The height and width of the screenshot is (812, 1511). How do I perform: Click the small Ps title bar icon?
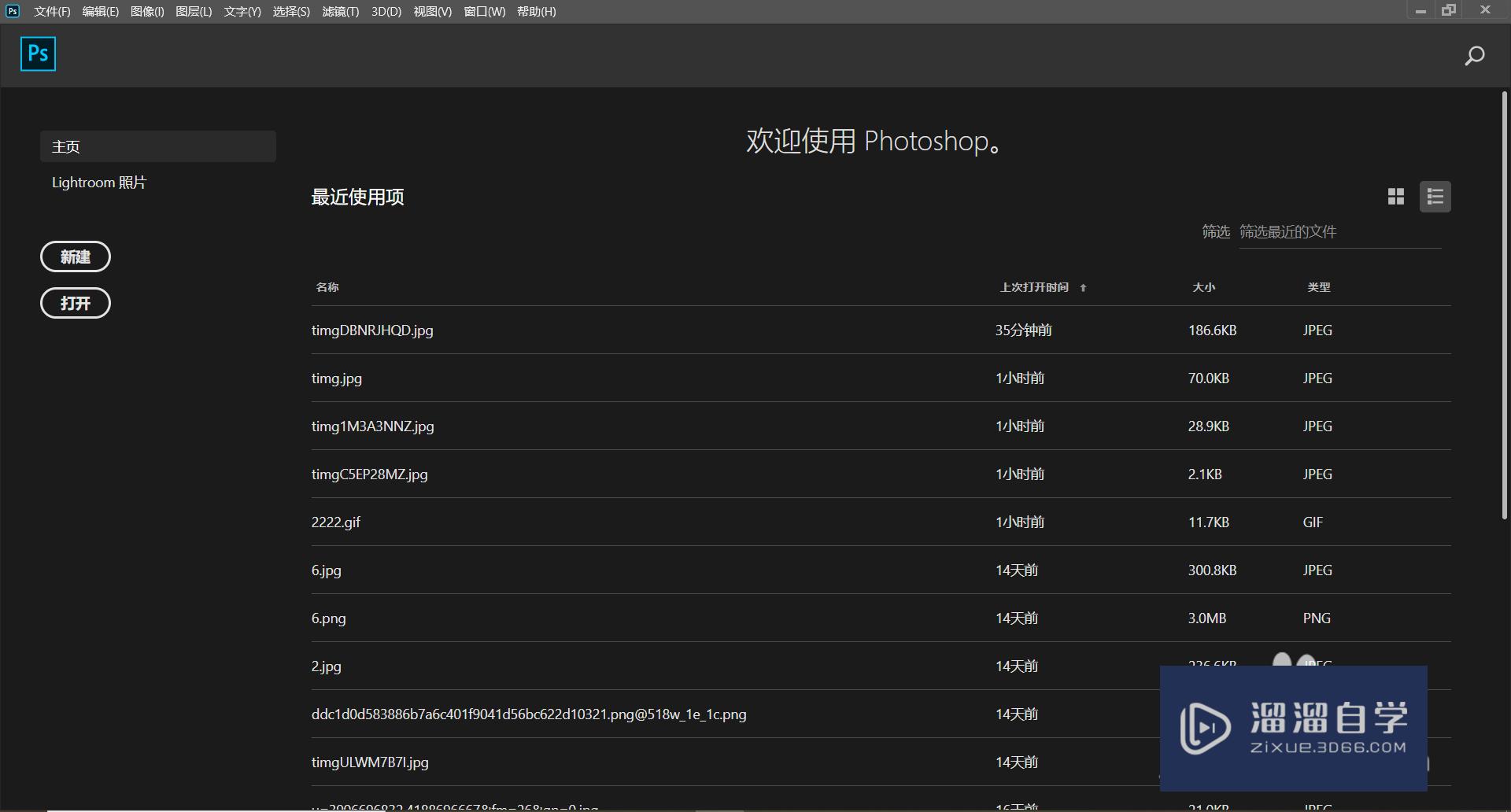pyautogui.click(x=13, y=11)
